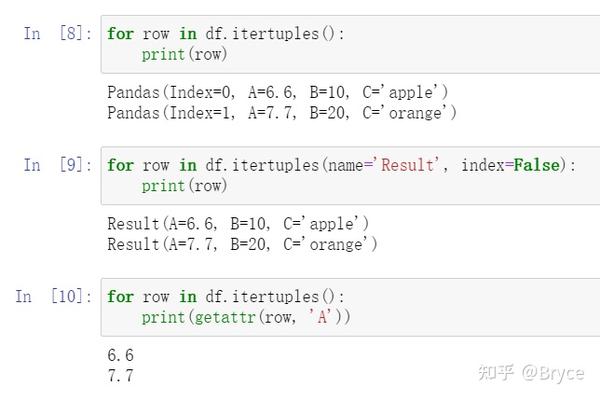
Task: Click the print(row) line in cell 8
Action: 184,54
